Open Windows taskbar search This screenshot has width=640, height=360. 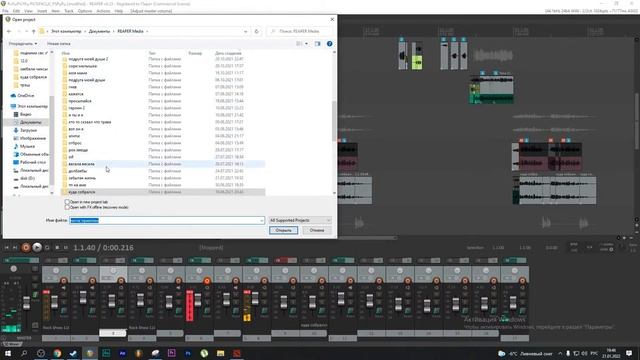tap(24, 353)
